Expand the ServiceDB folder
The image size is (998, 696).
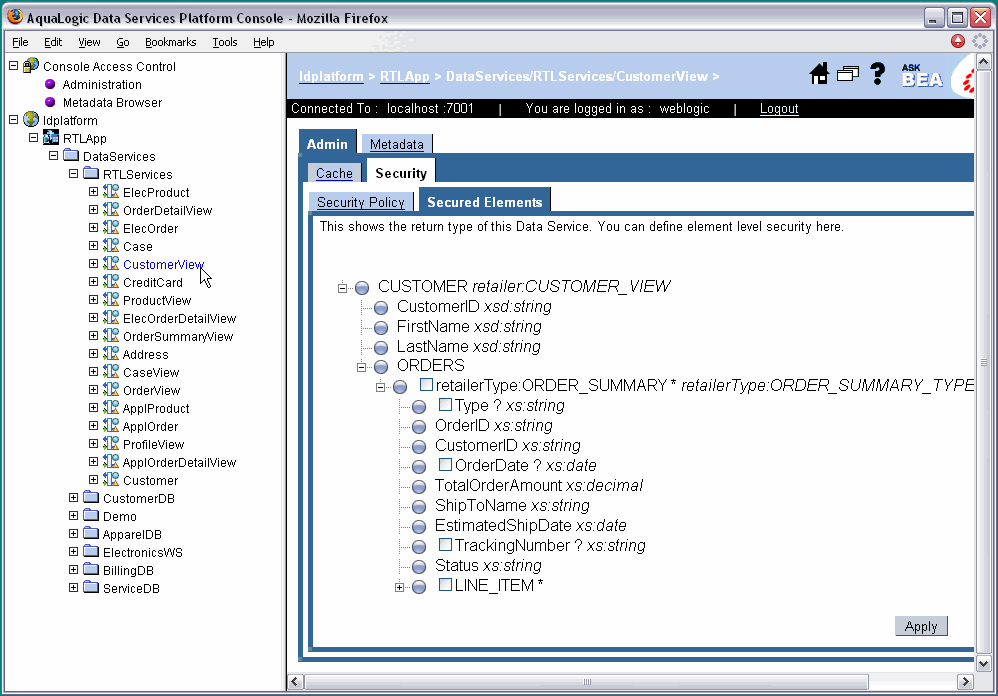(74, 587)
